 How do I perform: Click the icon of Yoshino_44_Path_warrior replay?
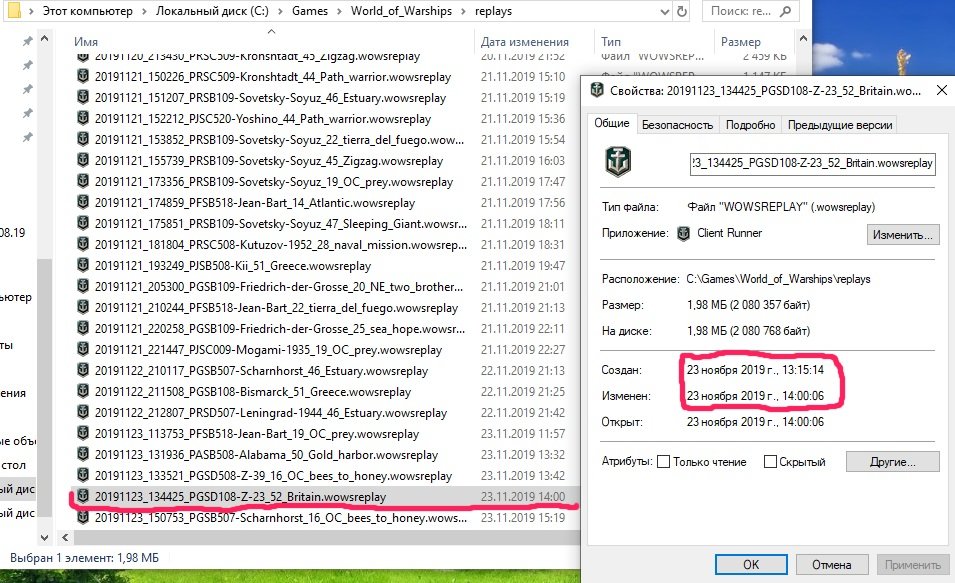tap(83, 118)
